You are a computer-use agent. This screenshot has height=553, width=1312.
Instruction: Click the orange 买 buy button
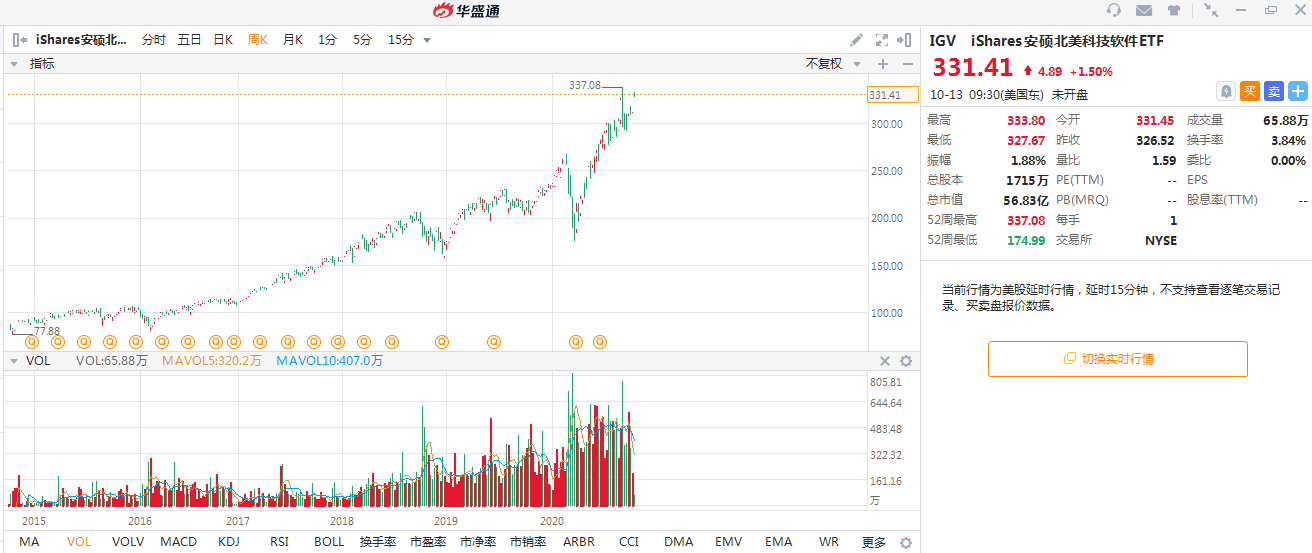(x=1250, y=91)
